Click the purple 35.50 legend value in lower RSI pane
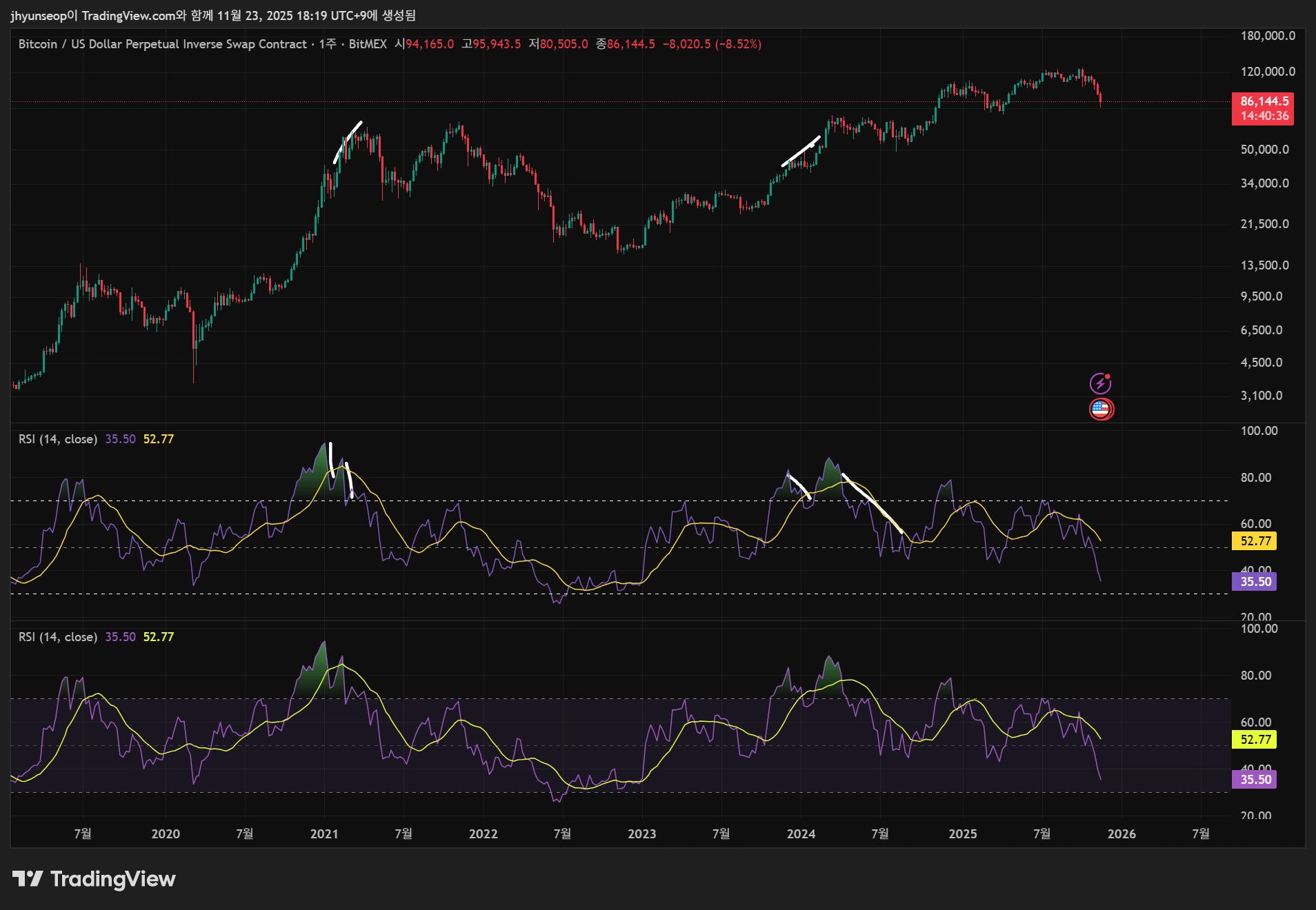The width and height of the screenshot is (1316, 910). 120,637
